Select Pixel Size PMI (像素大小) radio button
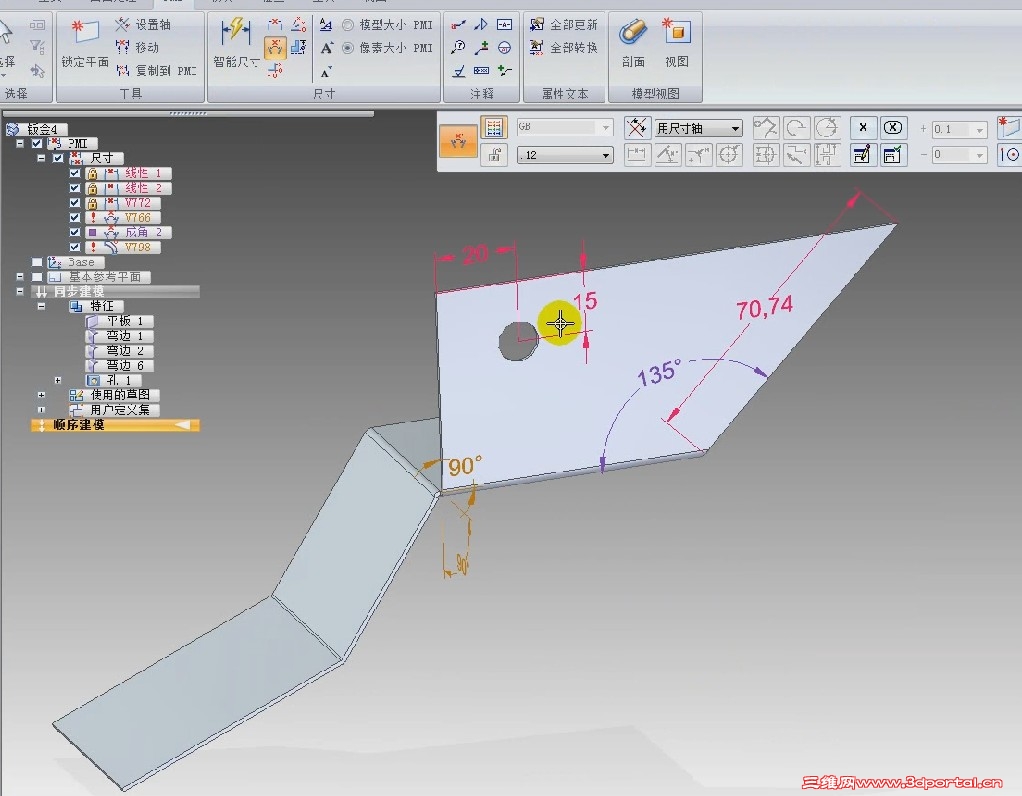The height and width of the screenshot is (796, 1022). click(x=349, y=48)
